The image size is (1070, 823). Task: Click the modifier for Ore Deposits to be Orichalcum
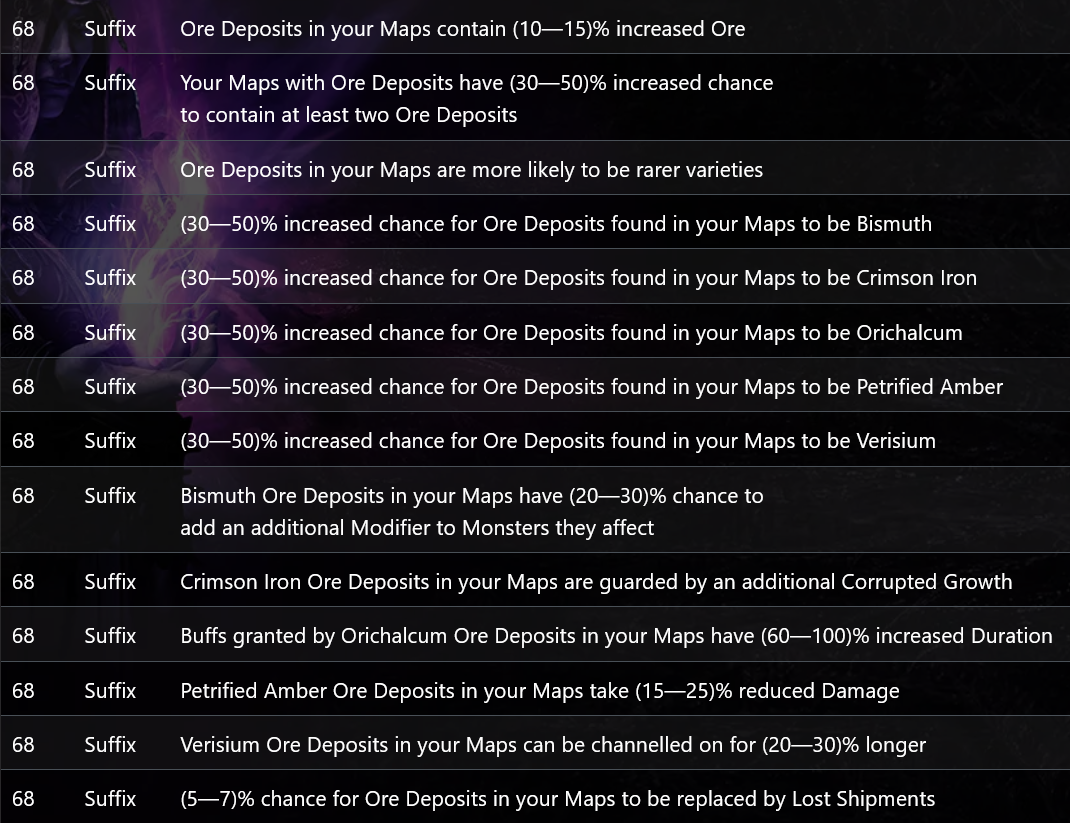pyautogui.click(x=571, y=332)
